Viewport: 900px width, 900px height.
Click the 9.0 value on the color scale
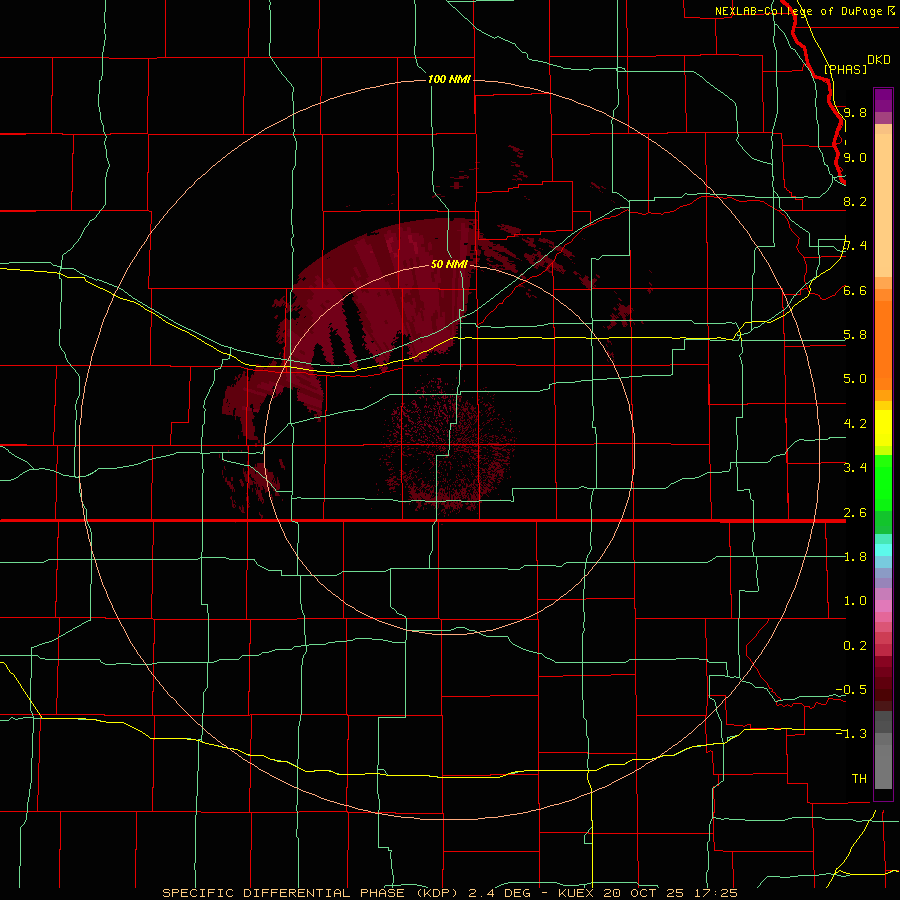[x=855, y=157]
